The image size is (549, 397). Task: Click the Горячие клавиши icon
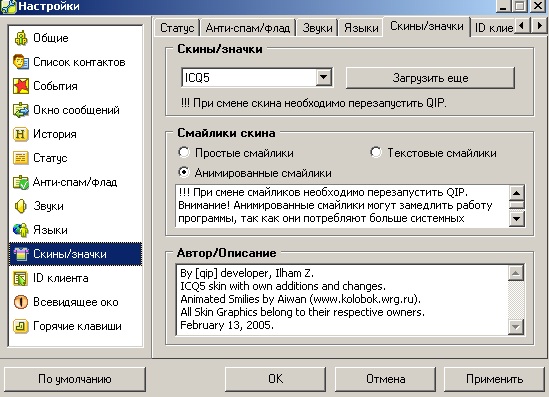pos(21,326)
